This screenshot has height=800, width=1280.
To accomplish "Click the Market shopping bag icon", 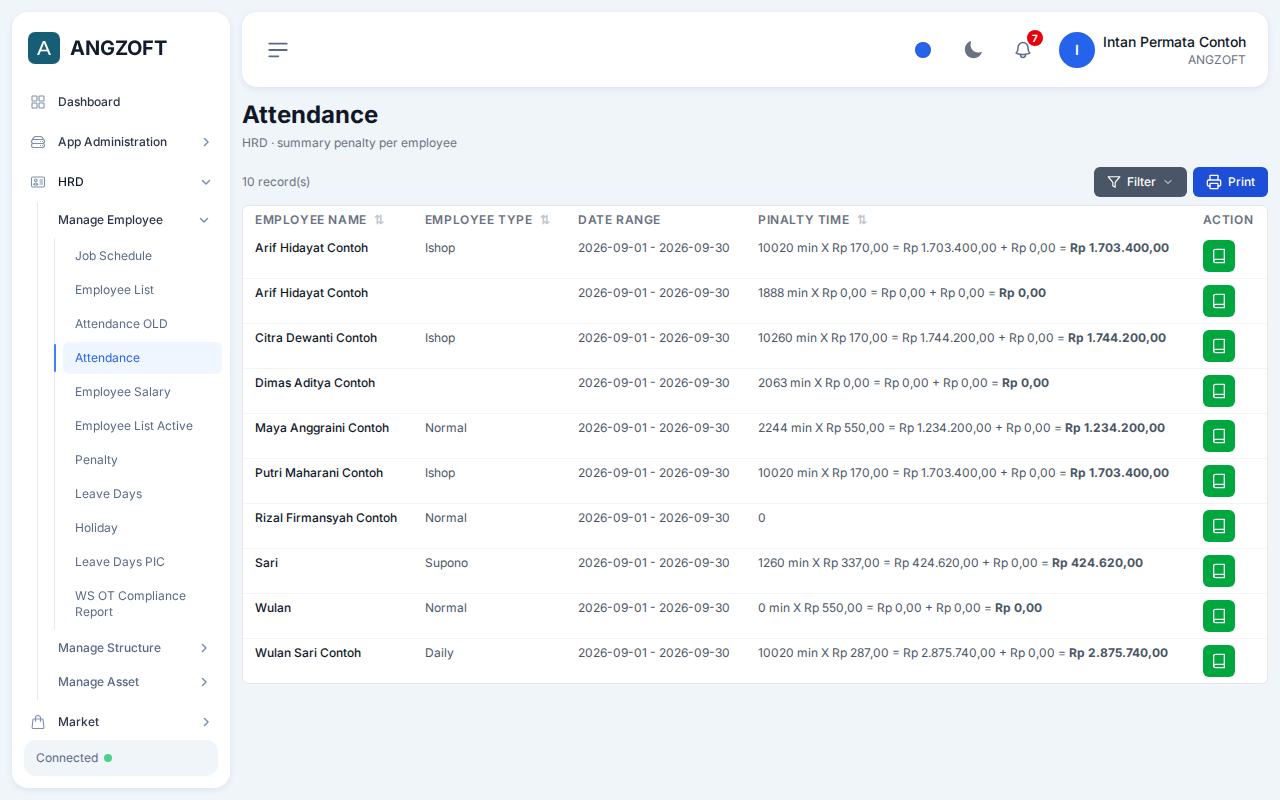I will (x=38, y=722).
